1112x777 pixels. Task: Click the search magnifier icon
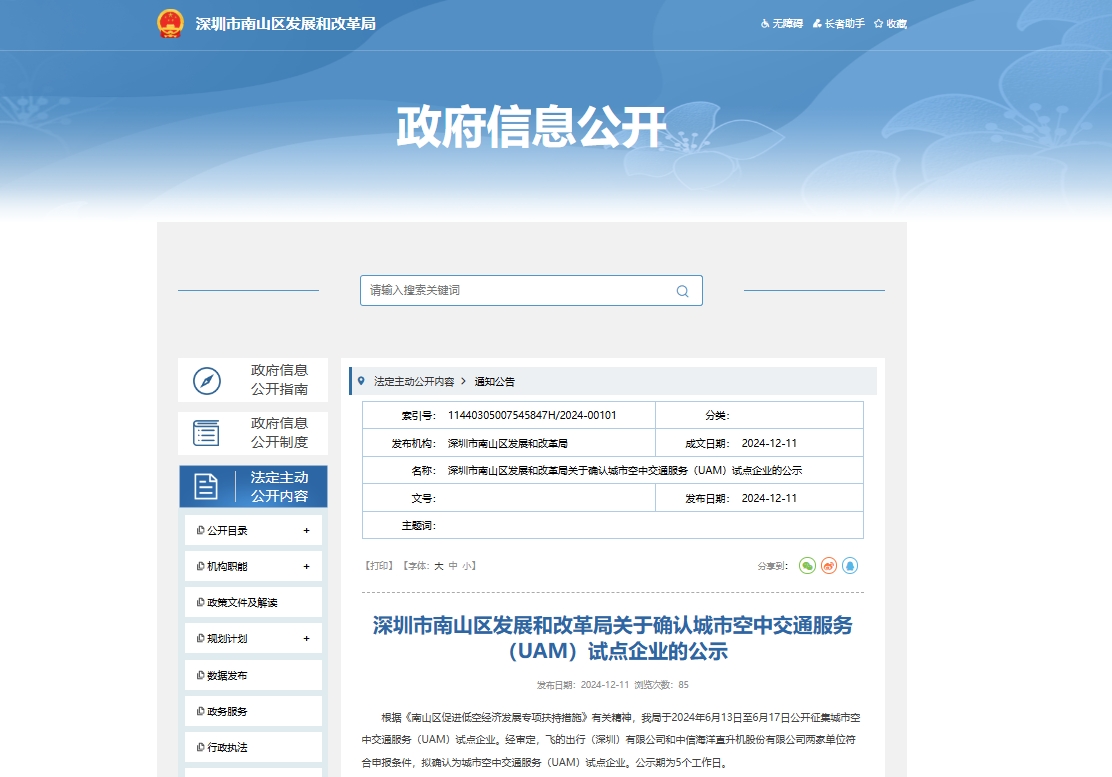[x=681, y=290]
